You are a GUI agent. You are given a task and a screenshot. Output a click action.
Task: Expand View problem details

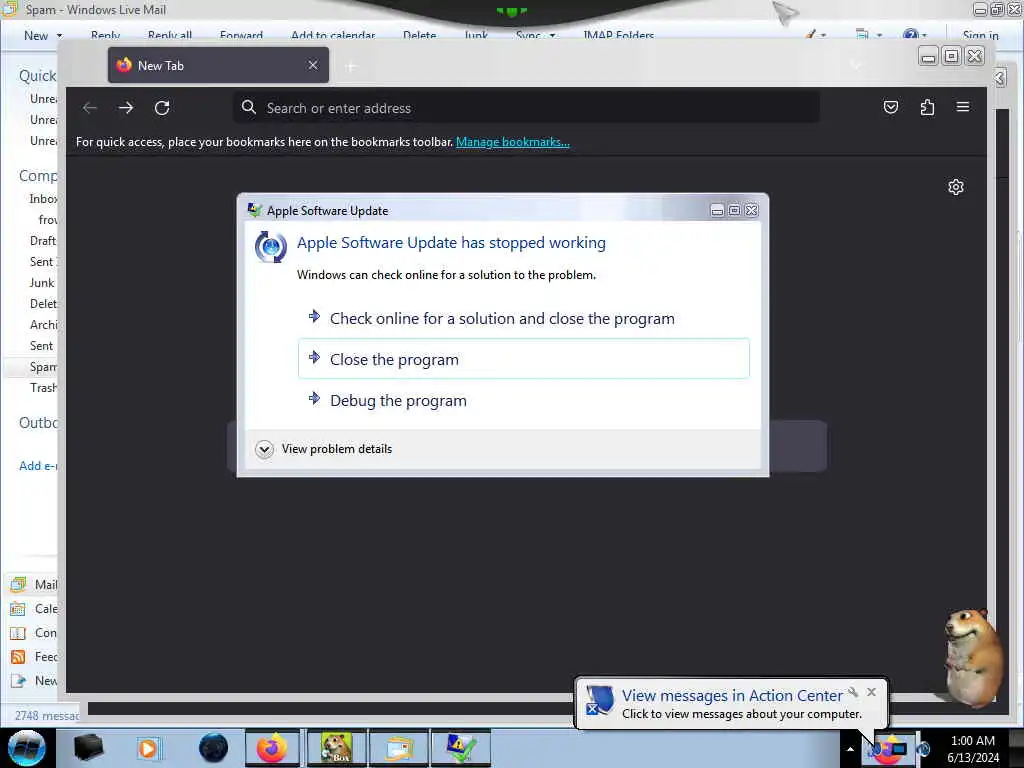(325, 449)
